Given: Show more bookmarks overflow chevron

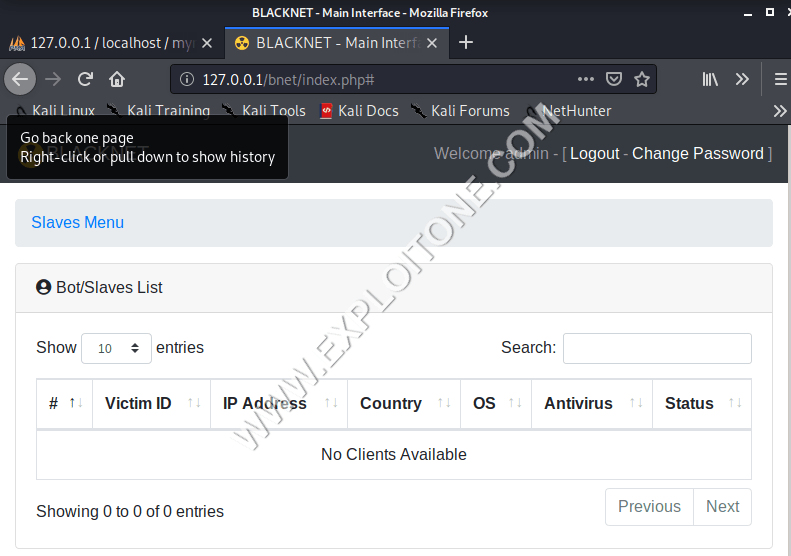Looking at the screenshot, I should coord(779,111).
